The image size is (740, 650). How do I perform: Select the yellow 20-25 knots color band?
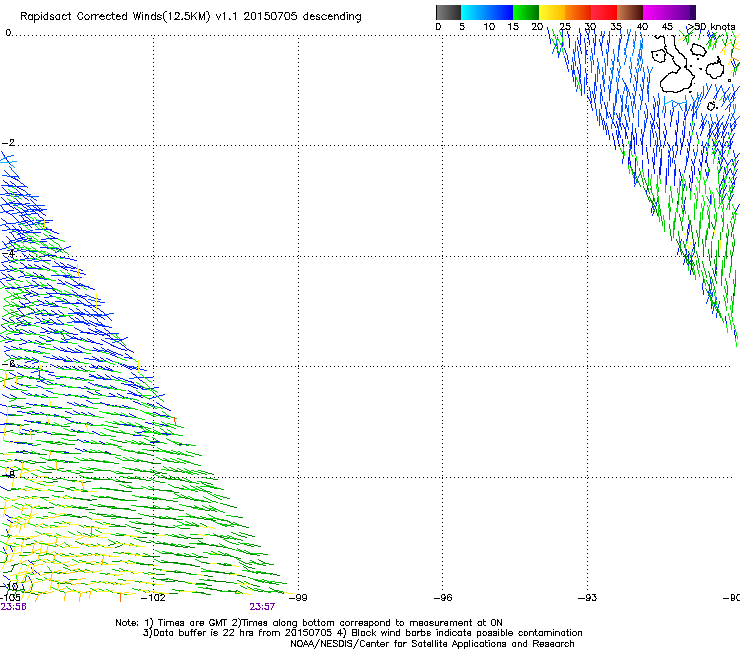pyautogui.click(x=552, y=12)
